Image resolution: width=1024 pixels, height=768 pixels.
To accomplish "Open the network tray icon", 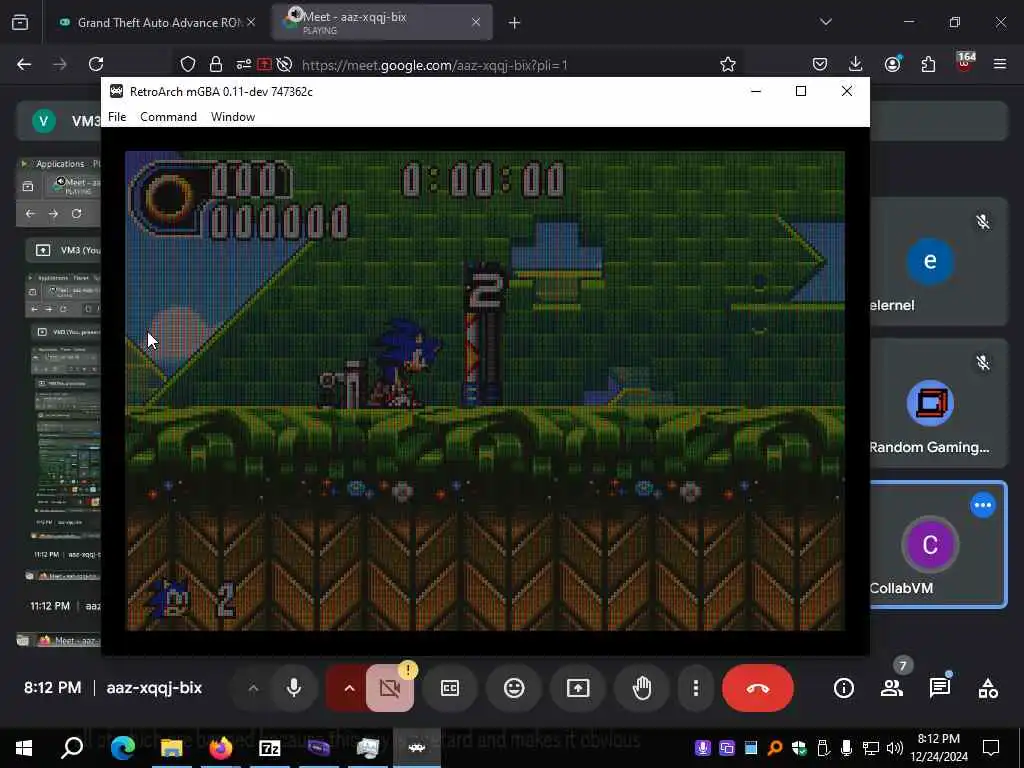I will coord(870,748).
